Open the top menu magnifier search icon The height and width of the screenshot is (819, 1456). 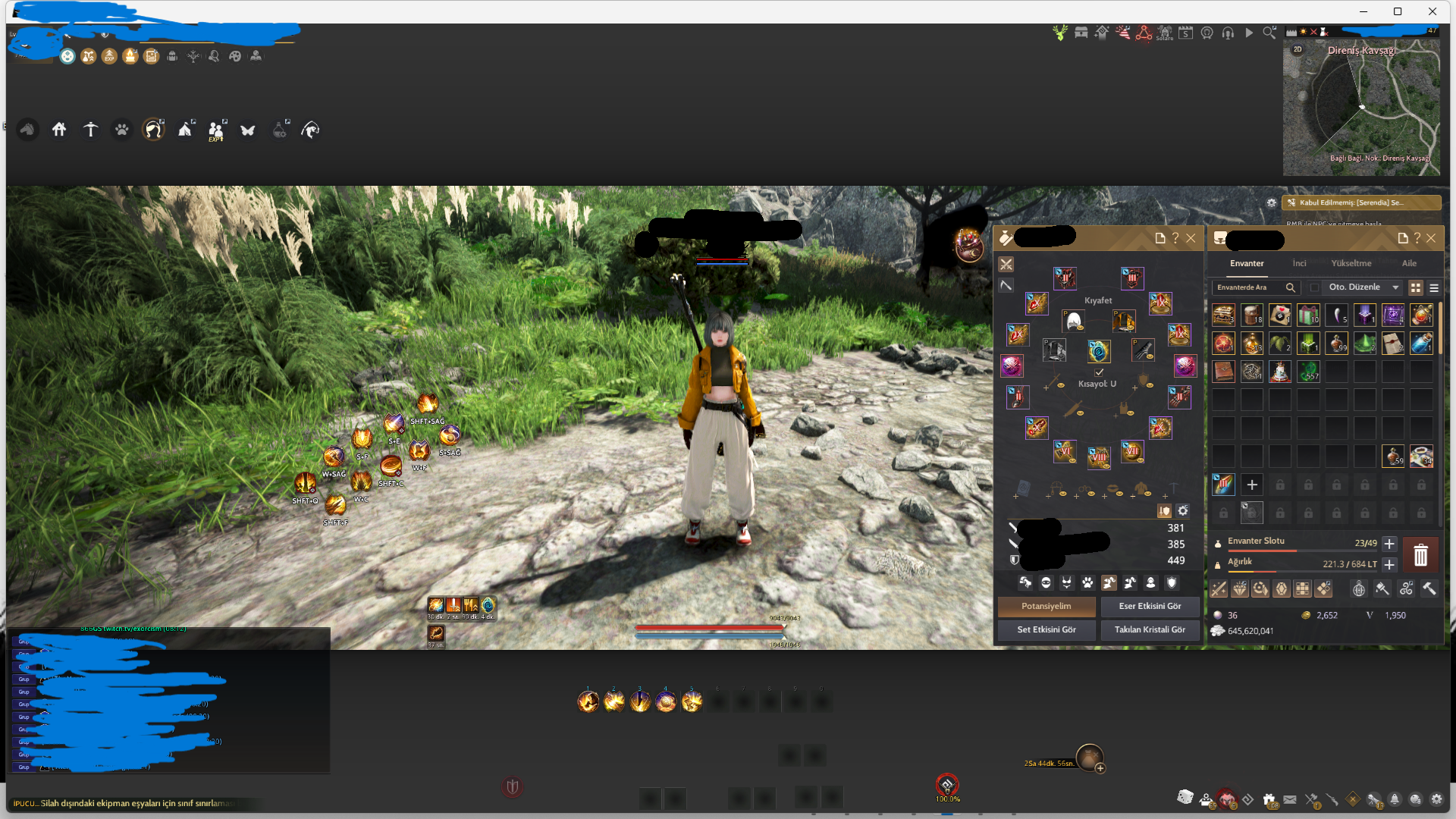pyautogui.click(x=1269, y=33)
